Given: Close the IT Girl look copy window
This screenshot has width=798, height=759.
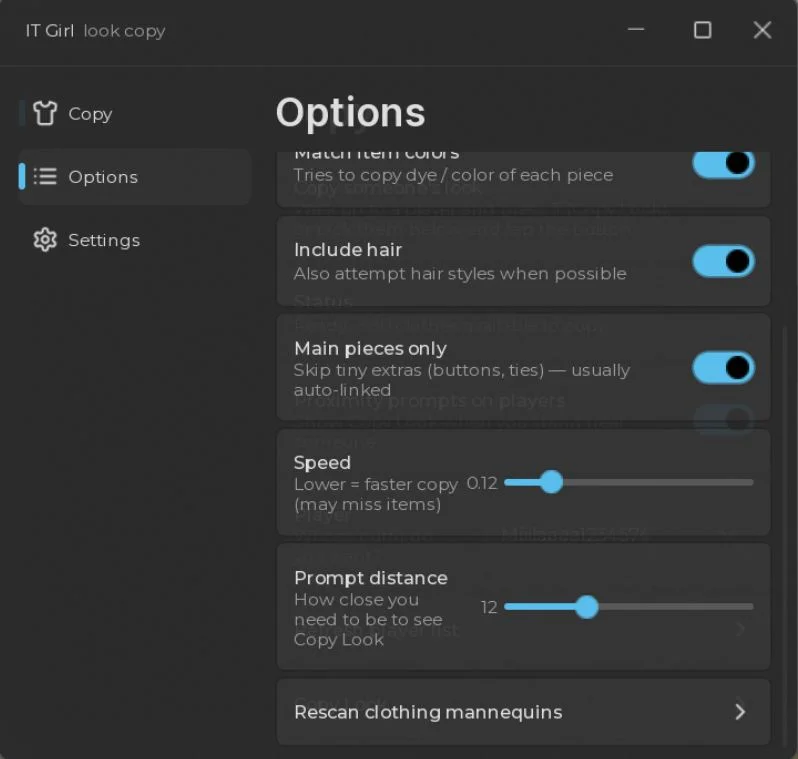Looking at the screenshot, I should (x=762, y=30).
